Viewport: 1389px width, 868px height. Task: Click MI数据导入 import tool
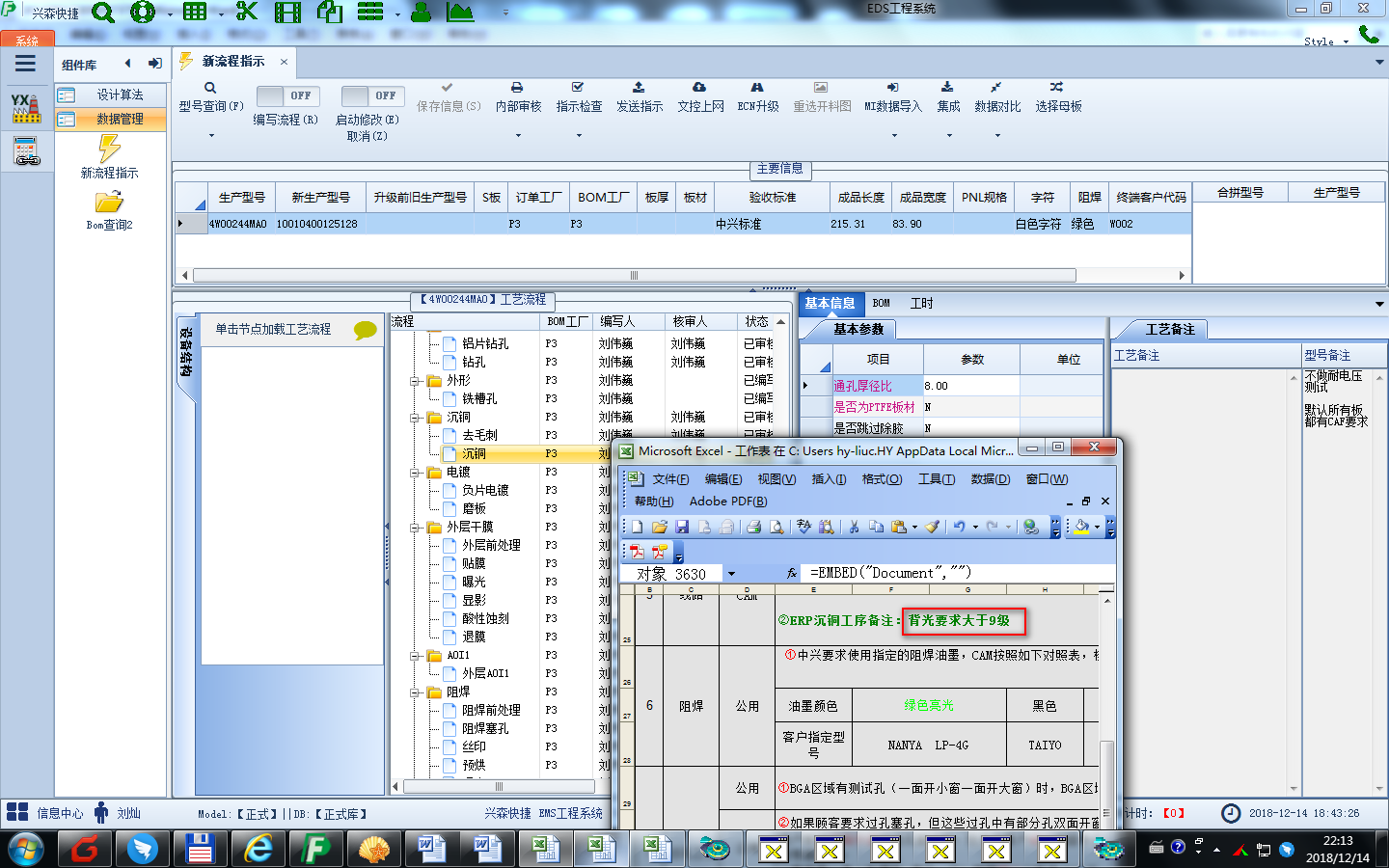[x=892, y=97]
